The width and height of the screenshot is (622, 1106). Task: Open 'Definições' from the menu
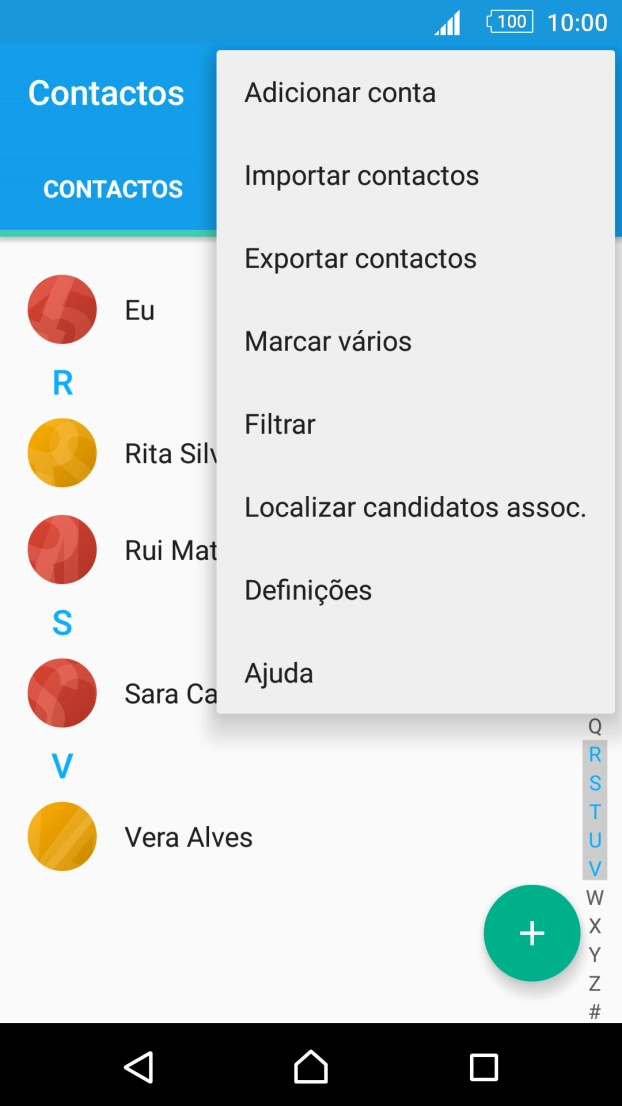point(308,590)
